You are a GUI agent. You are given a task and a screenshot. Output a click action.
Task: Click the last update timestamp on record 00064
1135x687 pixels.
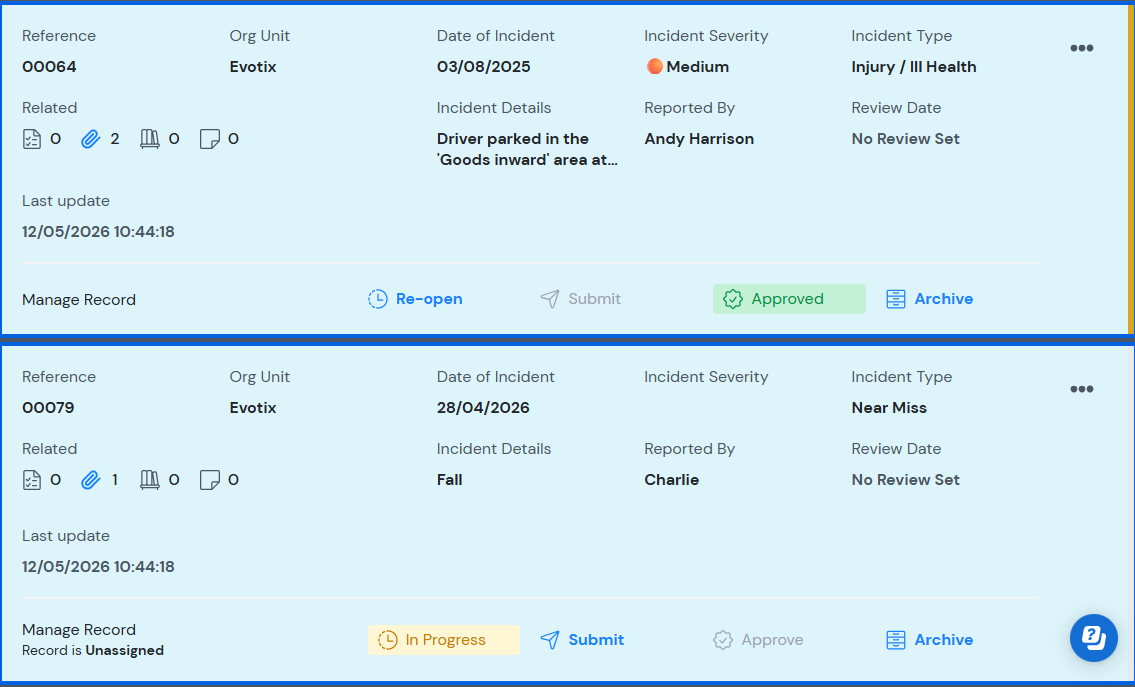pyautogui.click(x=98, y=232)
